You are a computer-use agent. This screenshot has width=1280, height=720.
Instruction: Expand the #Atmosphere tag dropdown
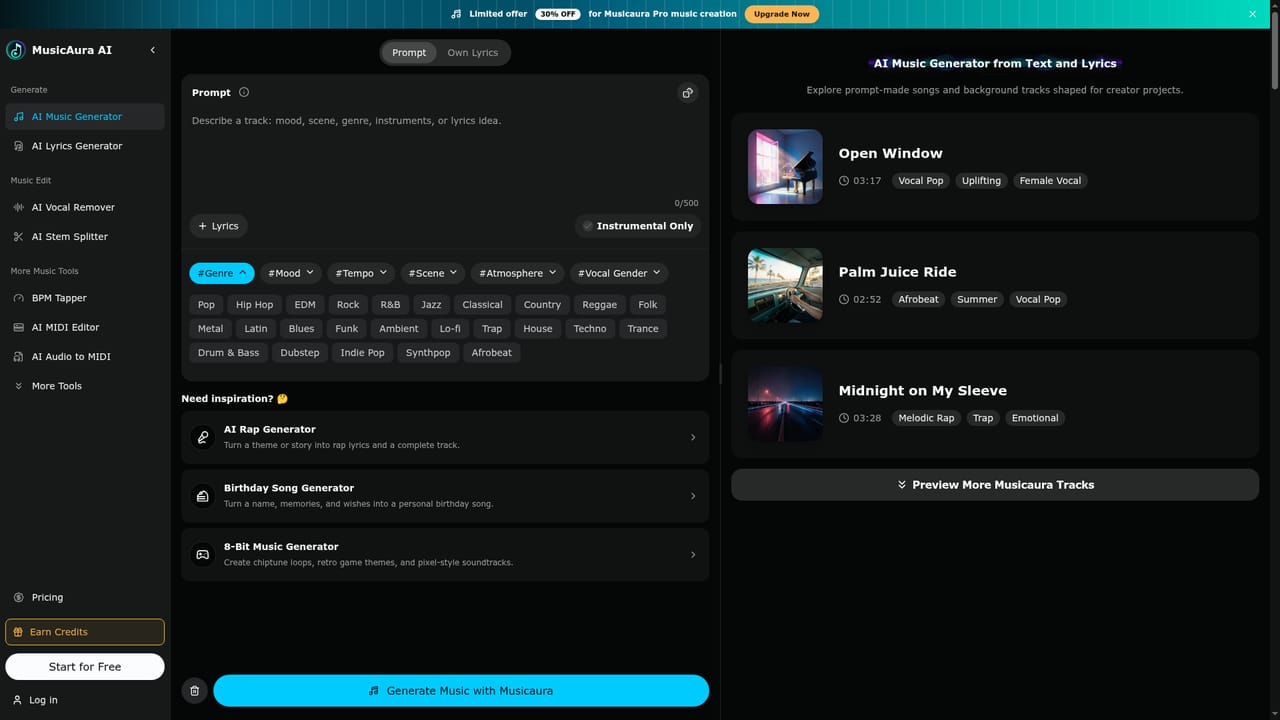click(518, 273)
